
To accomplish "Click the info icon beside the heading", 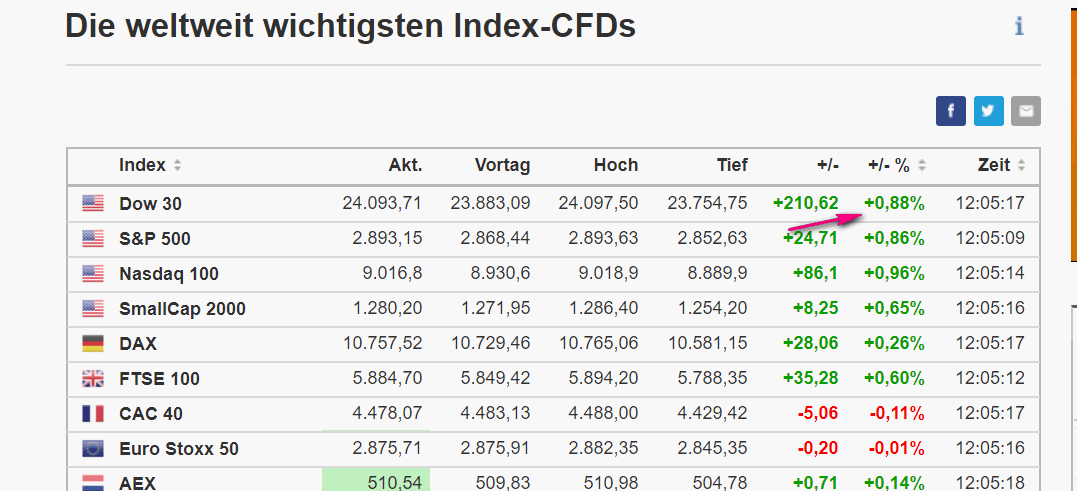I will pyautogui.click(x=1019, y=27).
